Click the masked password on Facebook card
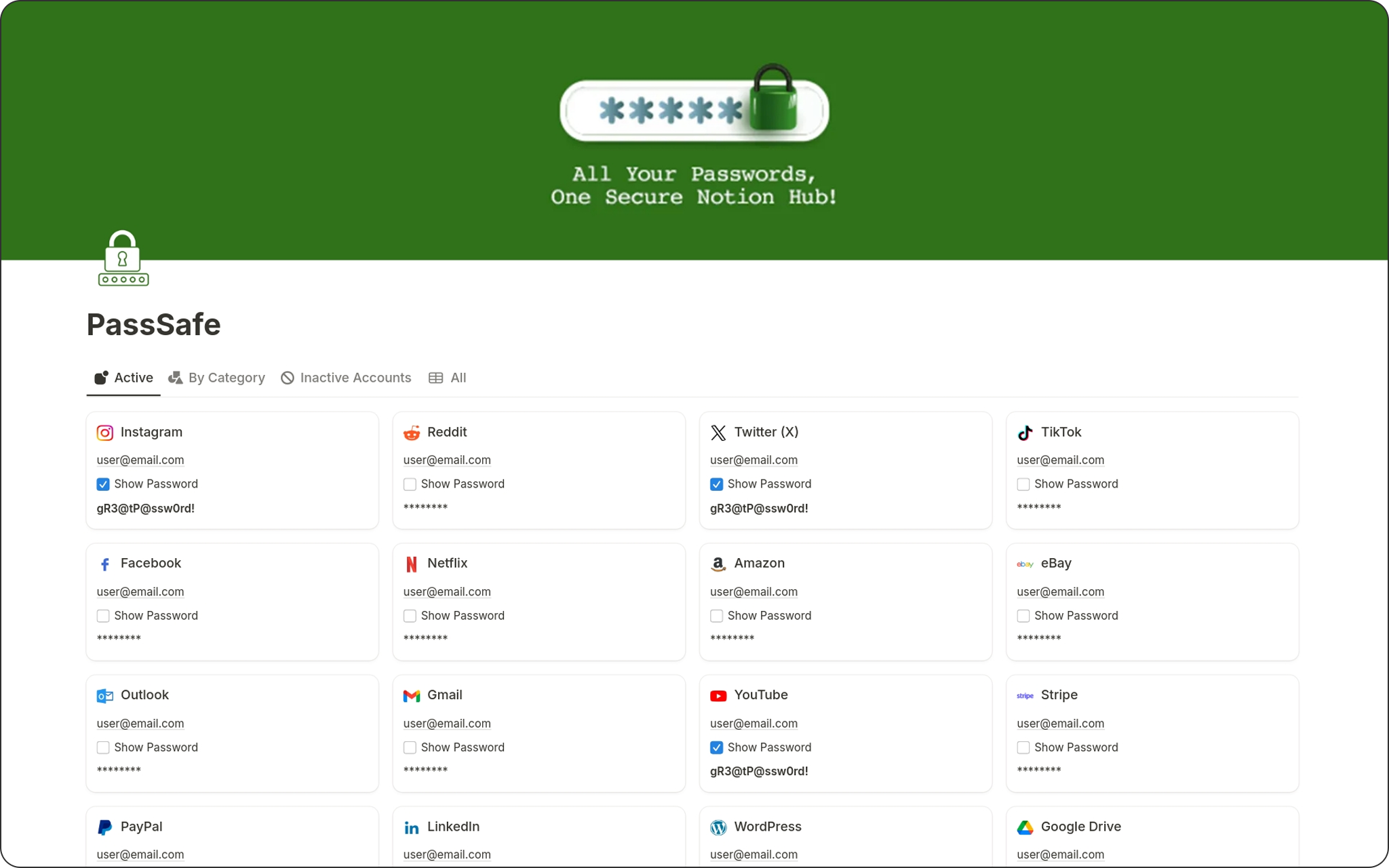 (119, 639)
